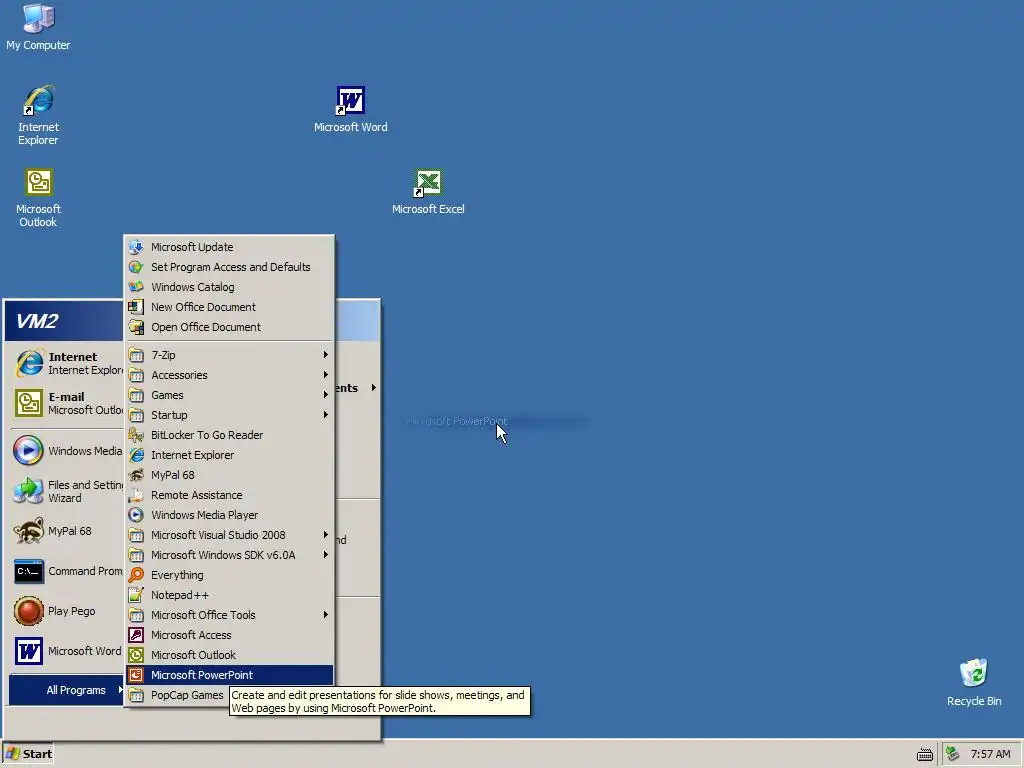This screenshot has height=768, width=1024.
Task: Click the network tray icon beside clock
Action: point(953,754)
